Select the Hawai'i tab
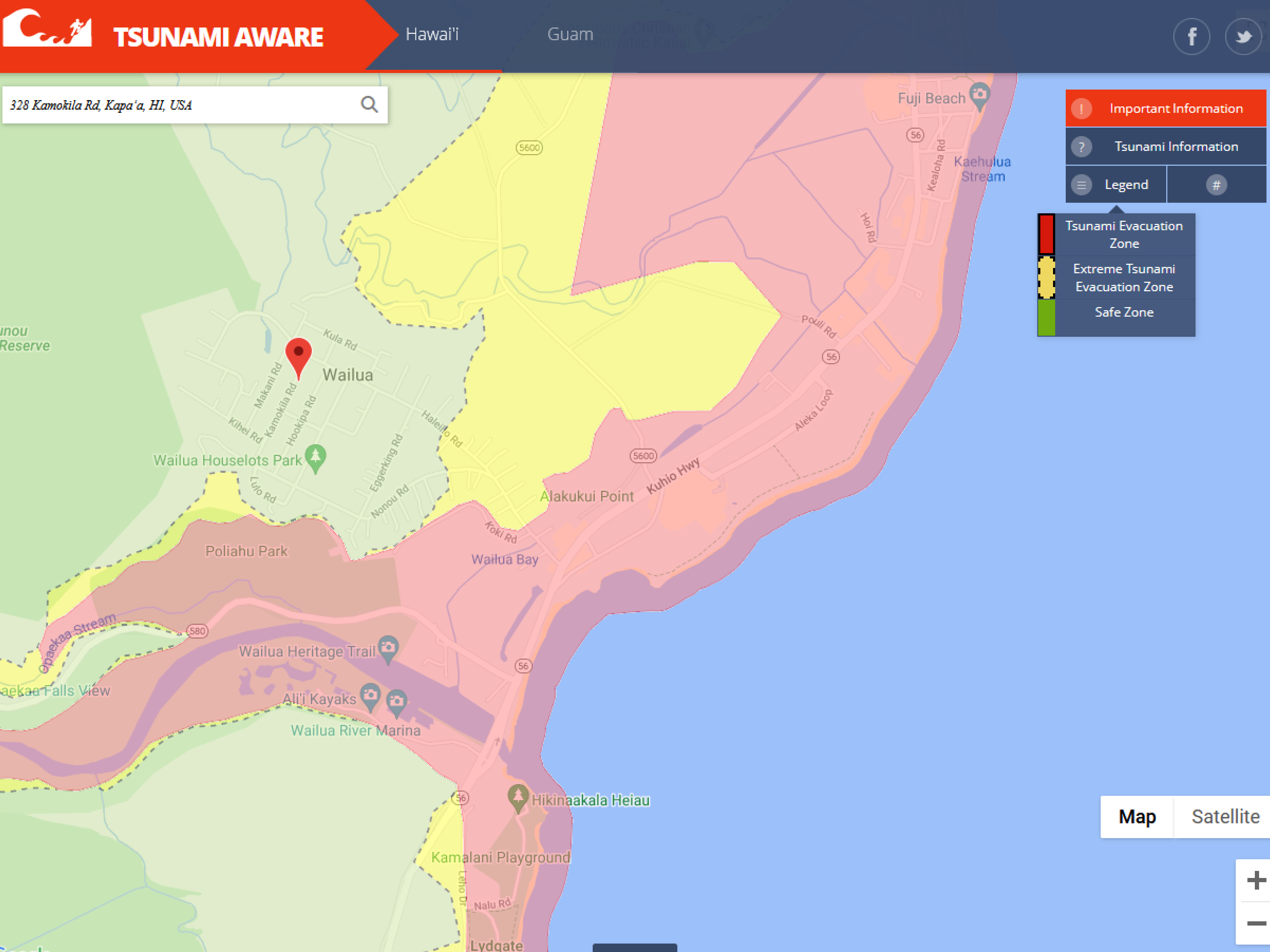This screenshot has width=1270, height=952. [x=432, y=35]
